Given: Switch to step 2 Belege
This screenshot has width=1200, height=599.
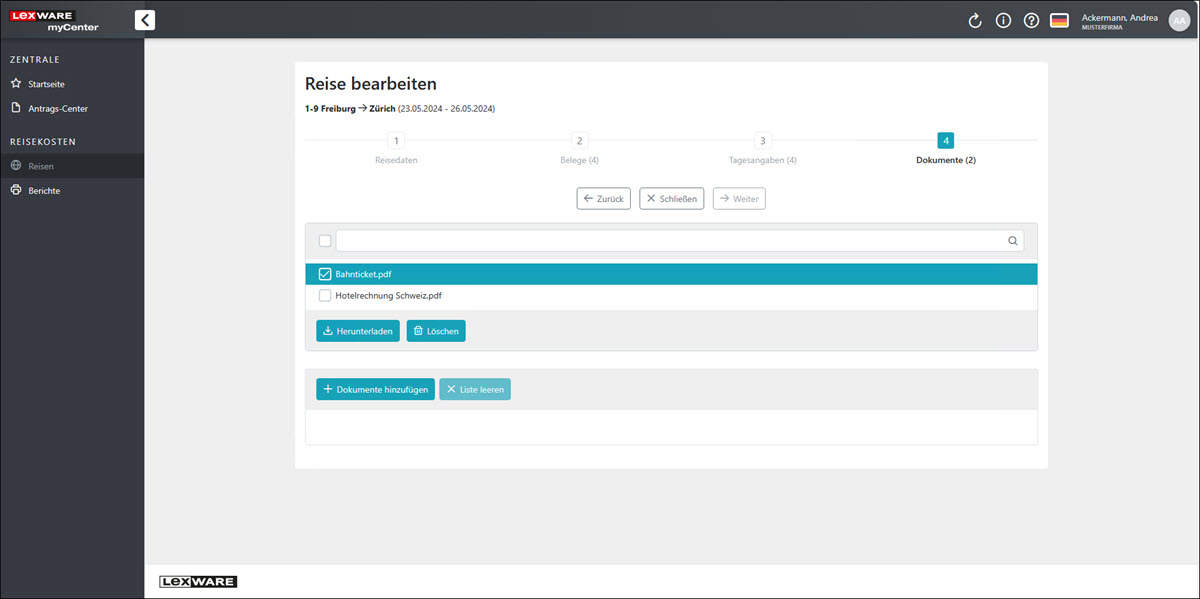Looking at the screenshot, I should click(x=579, y=142).
